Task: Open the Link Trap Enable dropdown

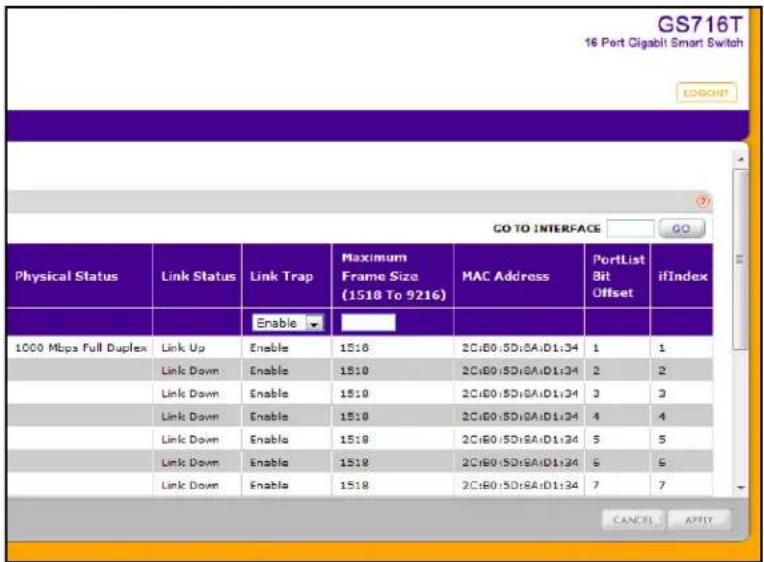Action: (287, 323)
